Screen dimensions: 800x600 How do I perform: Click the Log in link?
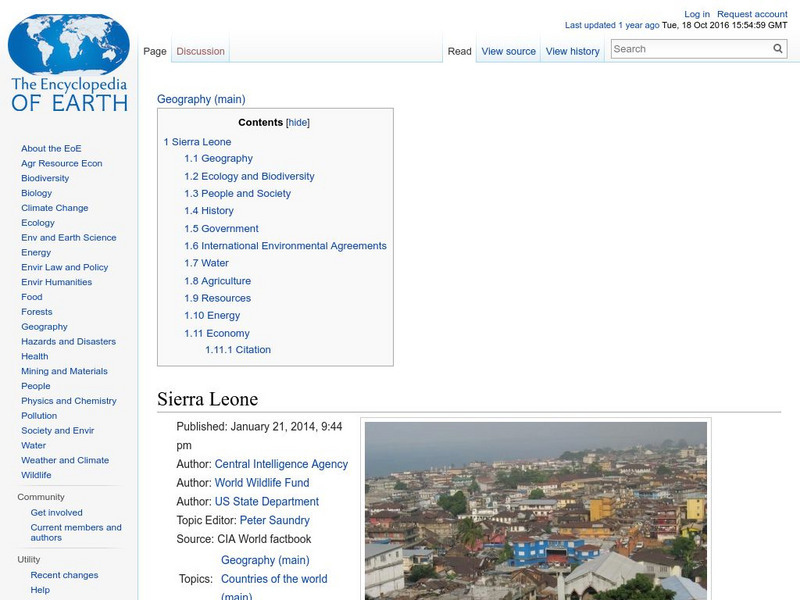pos(697,15)
